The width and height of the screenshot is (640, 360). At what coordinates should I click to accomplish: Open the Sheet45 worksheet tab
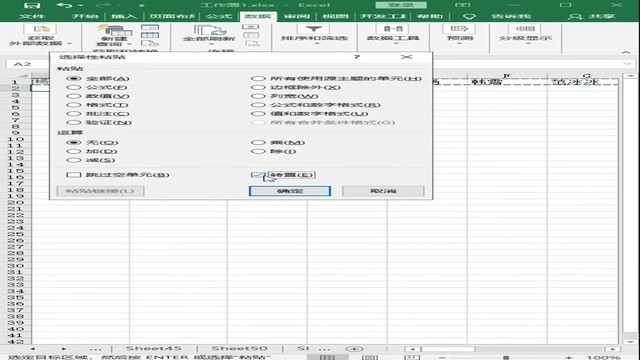[x=153, y=349]
